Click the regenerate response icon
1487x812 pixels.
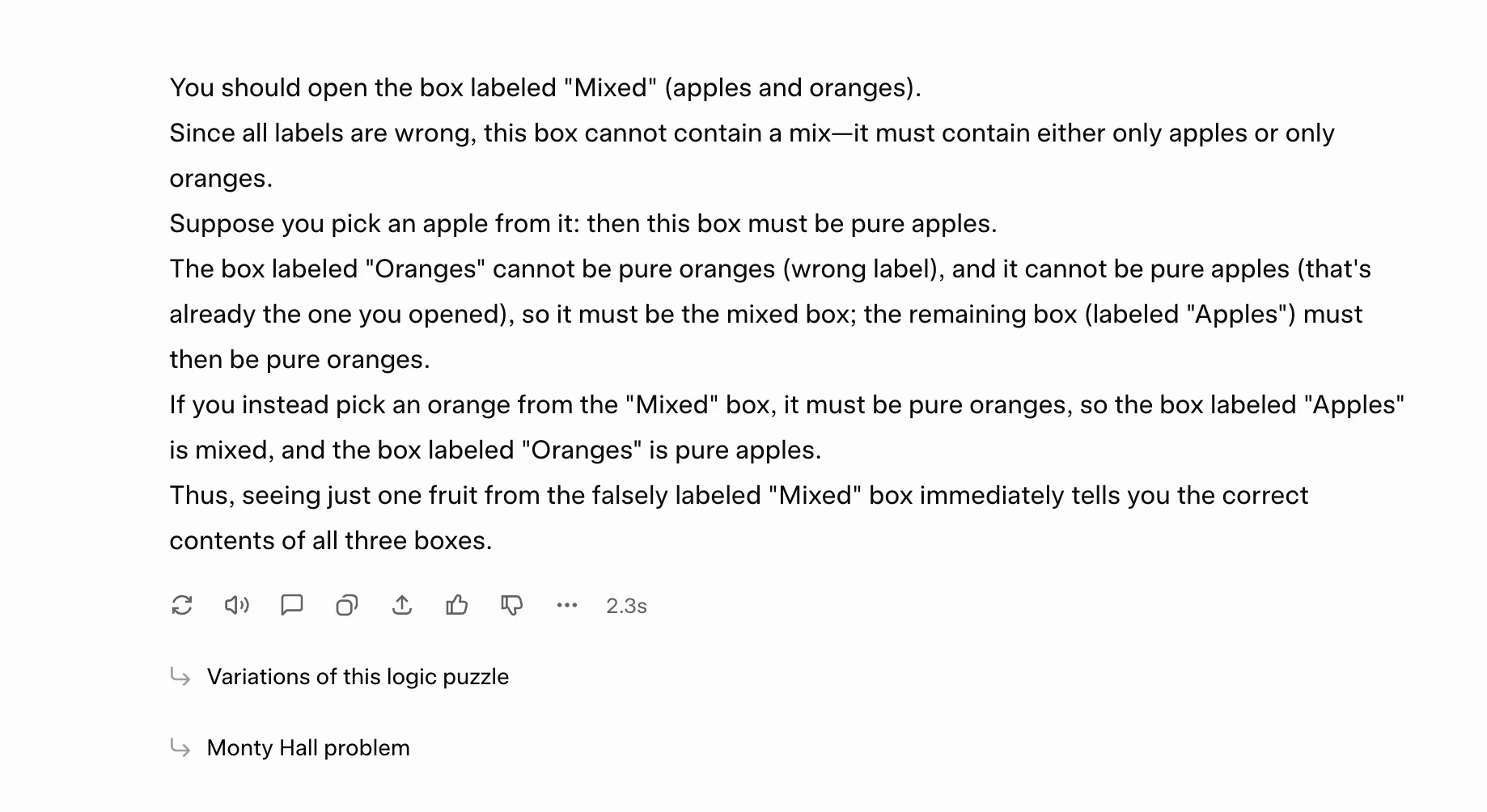[x=182, y=605]
